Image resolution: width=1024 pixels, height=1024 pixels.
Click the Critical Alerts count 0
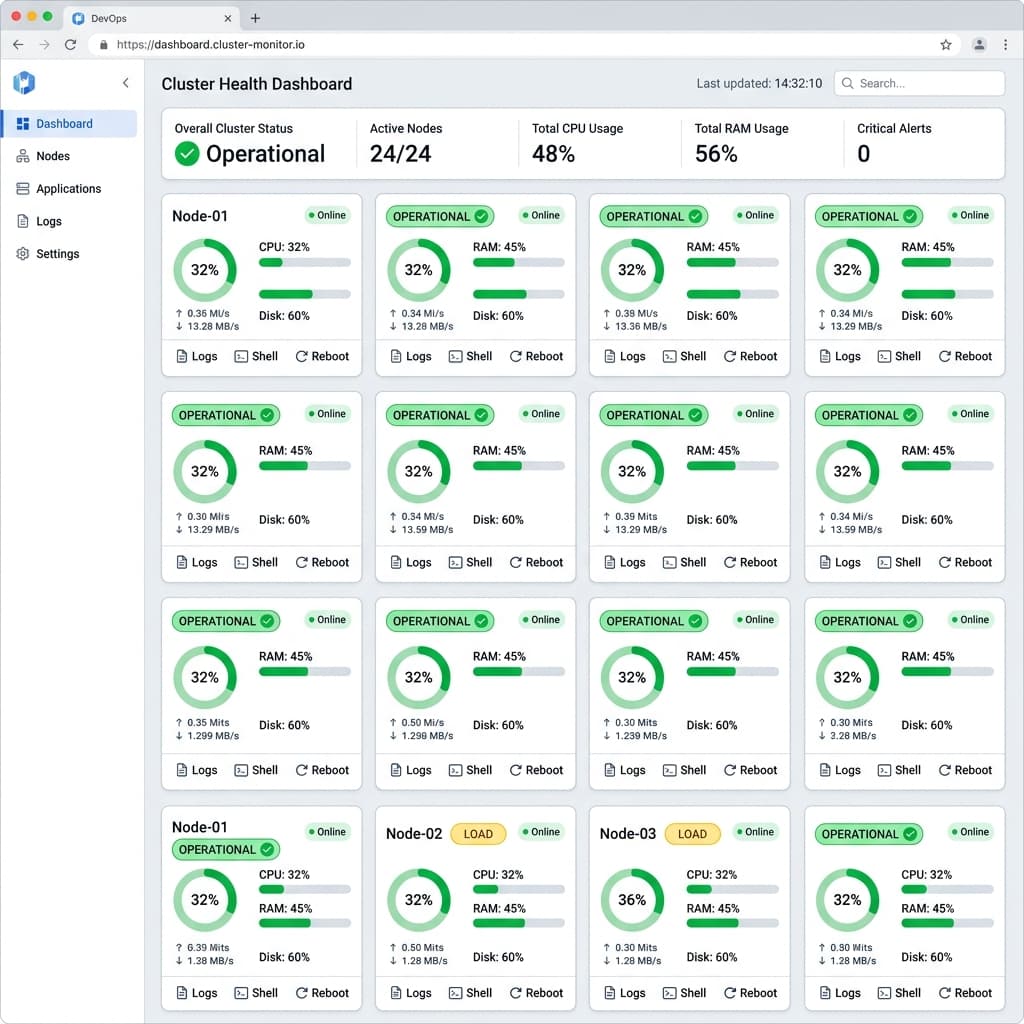[863, 154]
